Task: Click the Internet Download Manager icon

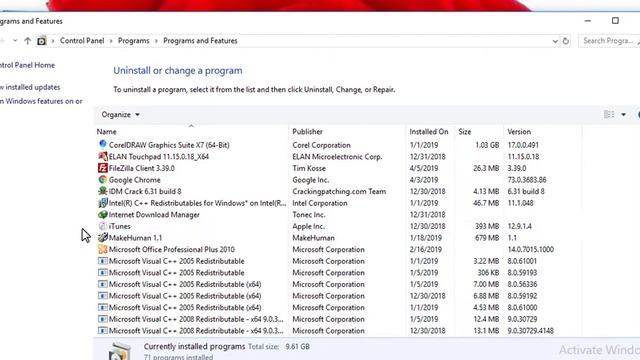Action: (x=102, y=214)
